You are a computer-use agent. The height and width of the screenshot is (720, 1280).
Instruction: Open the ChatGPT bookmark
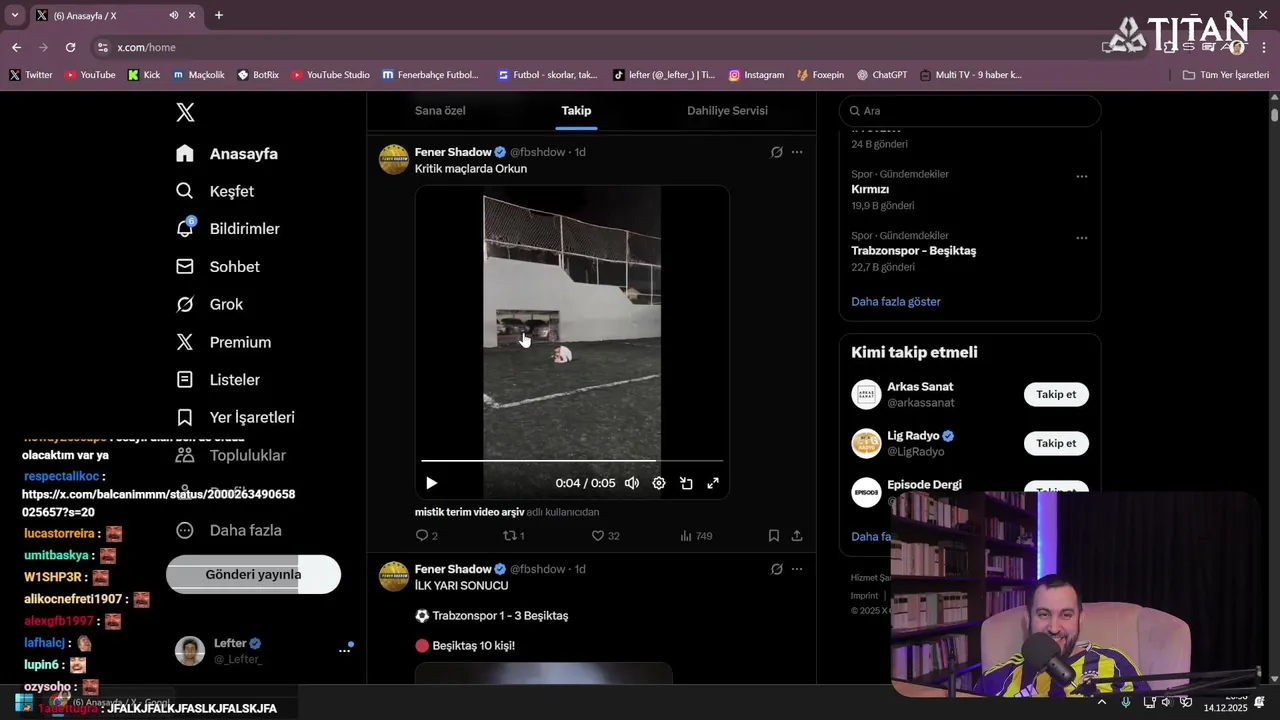pyautogui.click(x=881, y=75)
